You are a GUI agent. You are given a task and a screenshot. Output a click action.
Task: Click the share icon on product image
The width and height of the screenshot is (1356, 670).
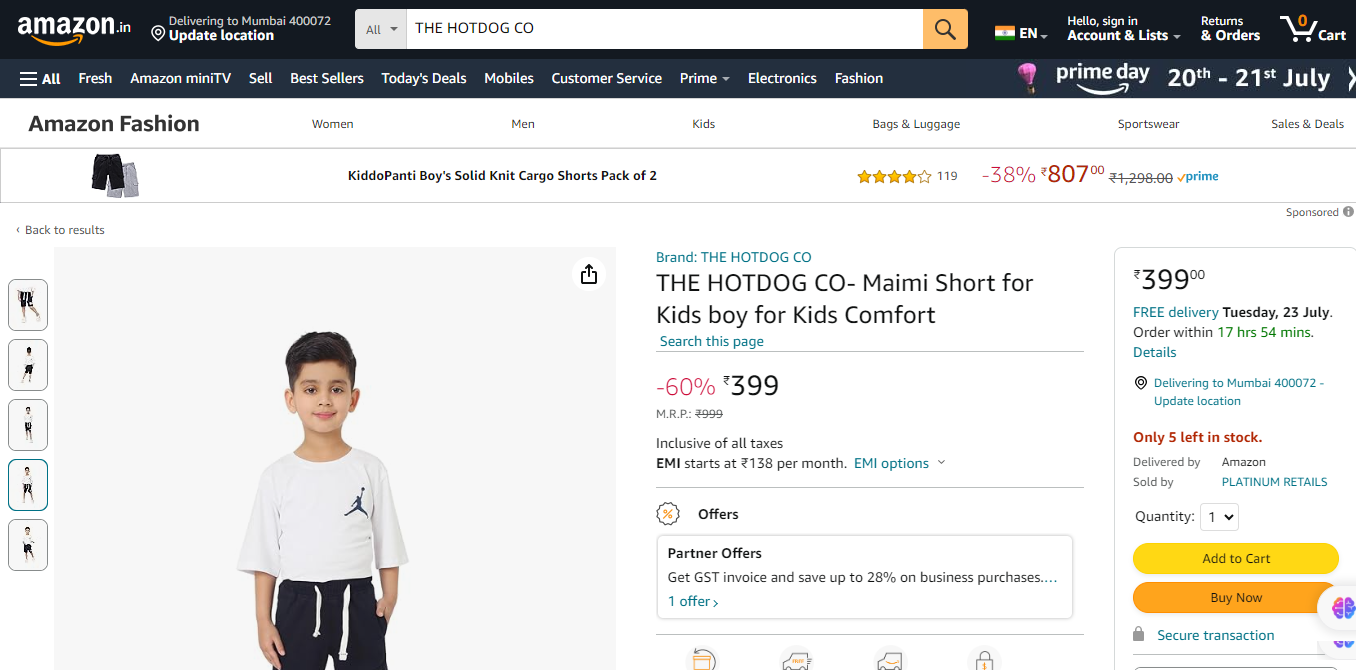589,274
